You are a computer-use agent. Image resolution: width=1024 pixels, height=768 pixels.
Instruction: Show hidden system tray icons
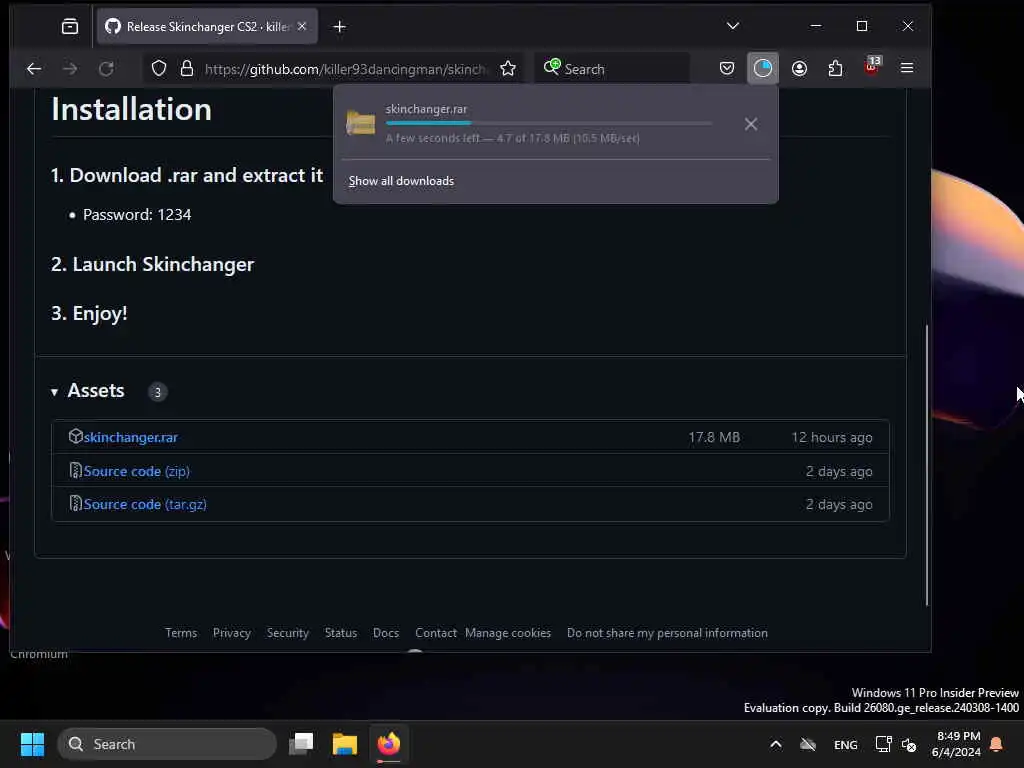click(776, 744)
